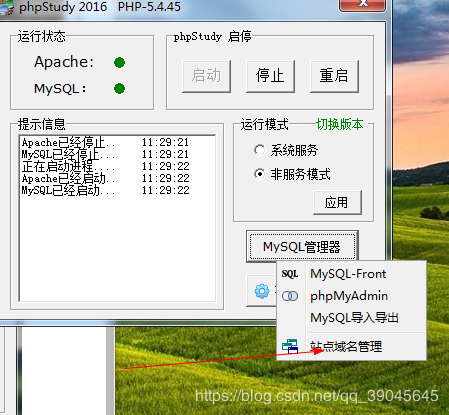Open the MySQL管理器 button
Screen dimensions: 449x415
[302, 247]
